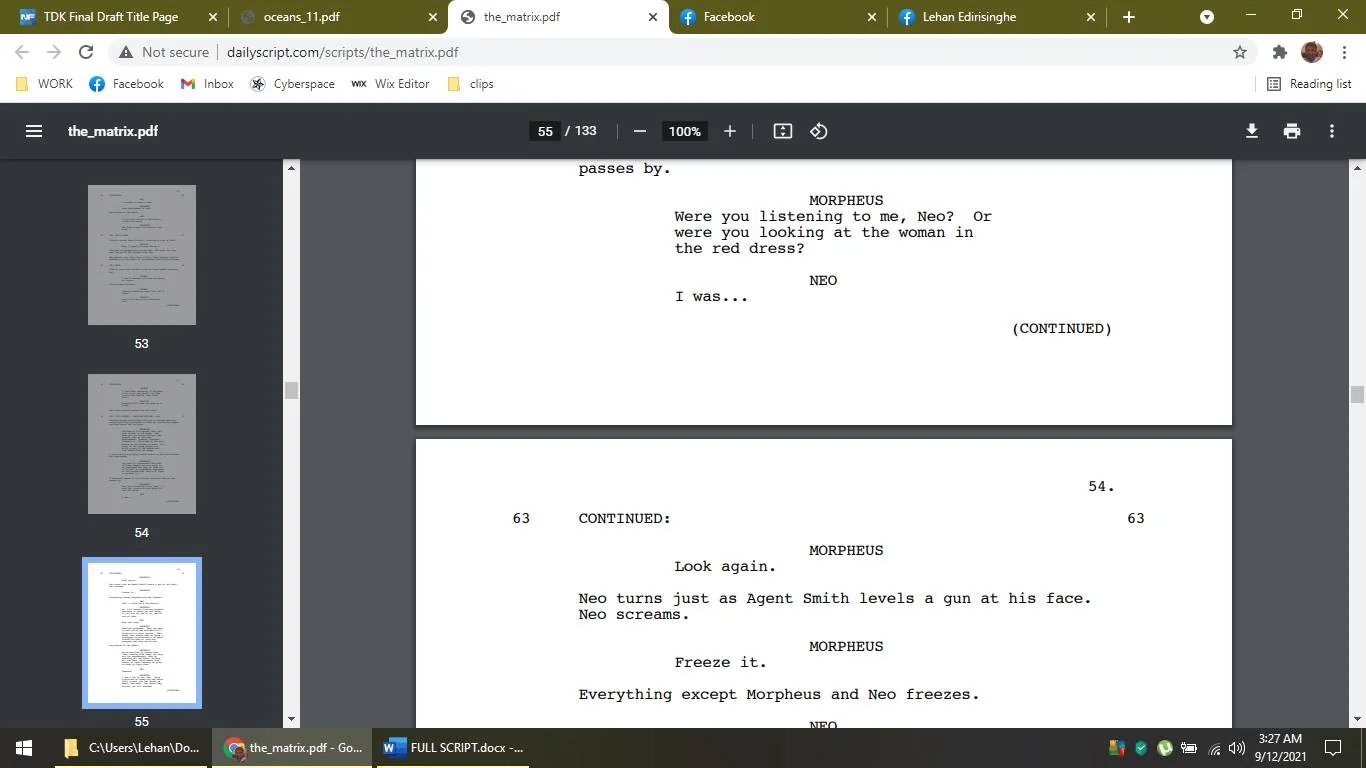Open the Windows notification center
Screen dimensions: 1366x768
(1333, 748)
